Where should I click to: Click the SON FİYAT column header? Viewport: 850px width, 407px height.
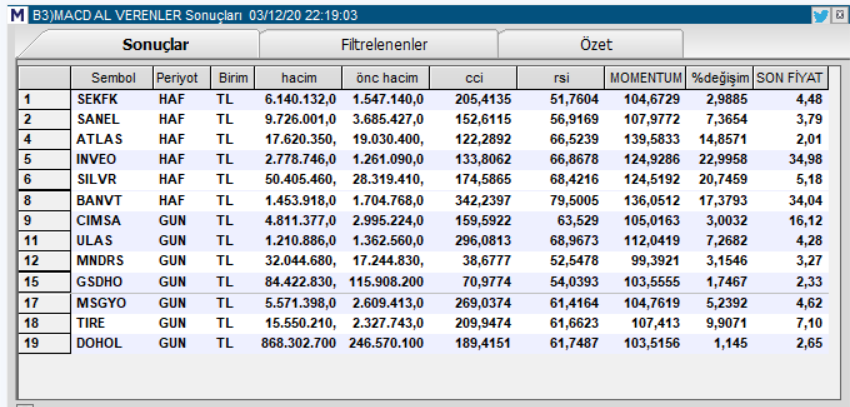790,78
